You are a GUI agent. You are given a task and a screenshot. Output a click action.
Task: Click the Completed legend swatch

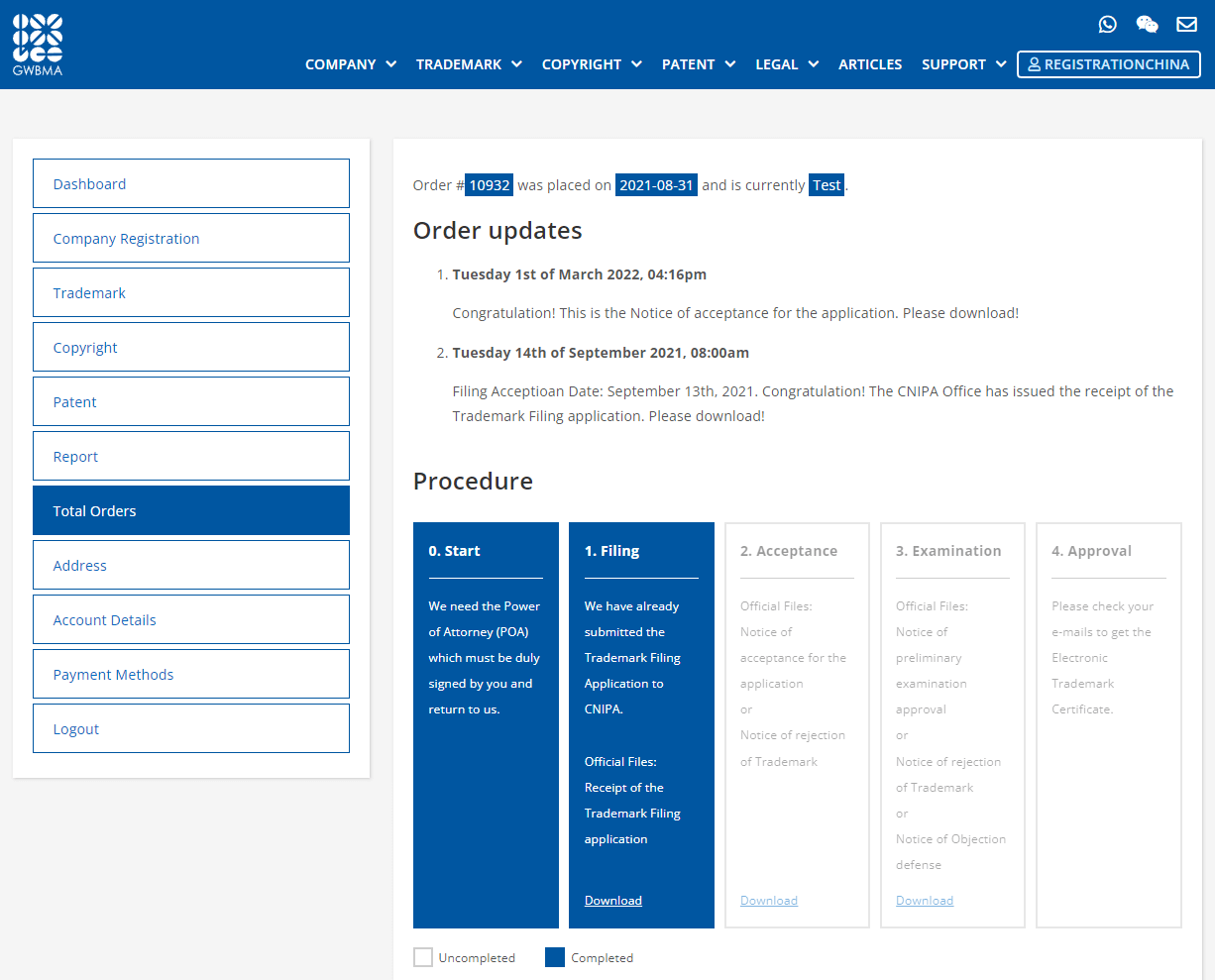[x=555, y=957]
